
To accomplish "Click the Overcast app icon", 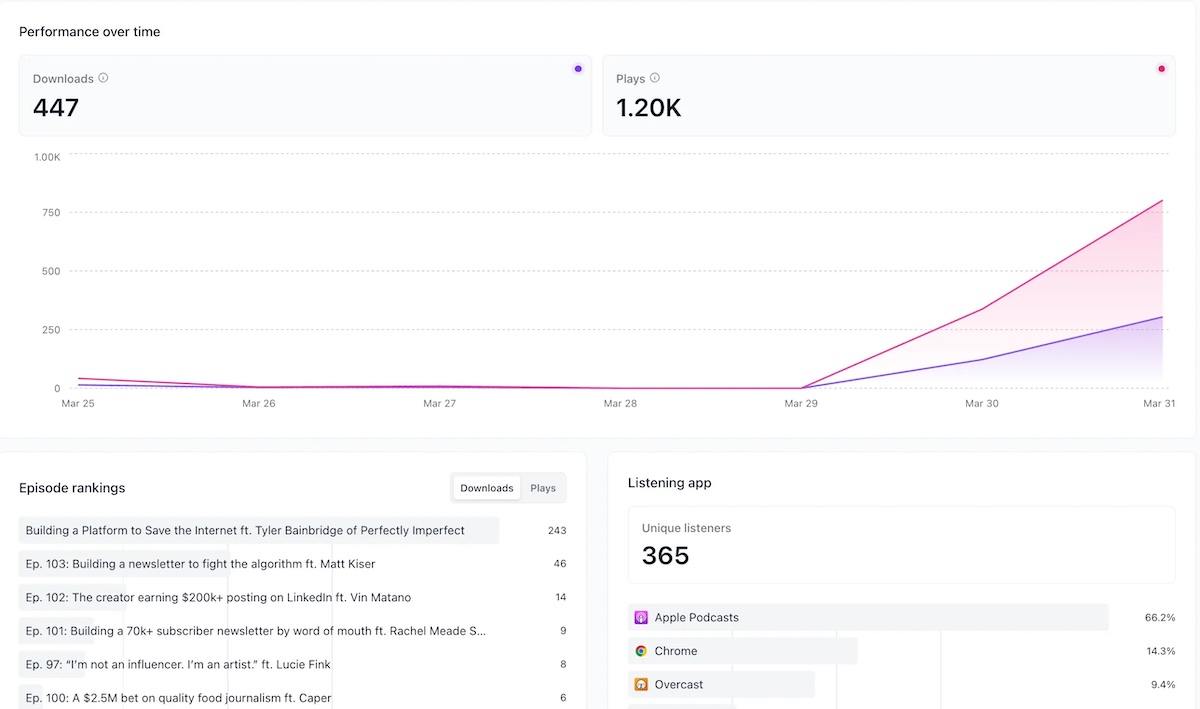I will pos(640,685).
